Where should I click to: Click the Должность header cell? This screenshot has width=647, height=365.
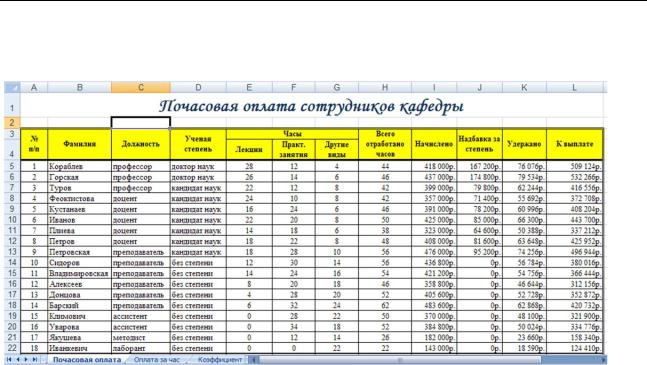point(141,144)
